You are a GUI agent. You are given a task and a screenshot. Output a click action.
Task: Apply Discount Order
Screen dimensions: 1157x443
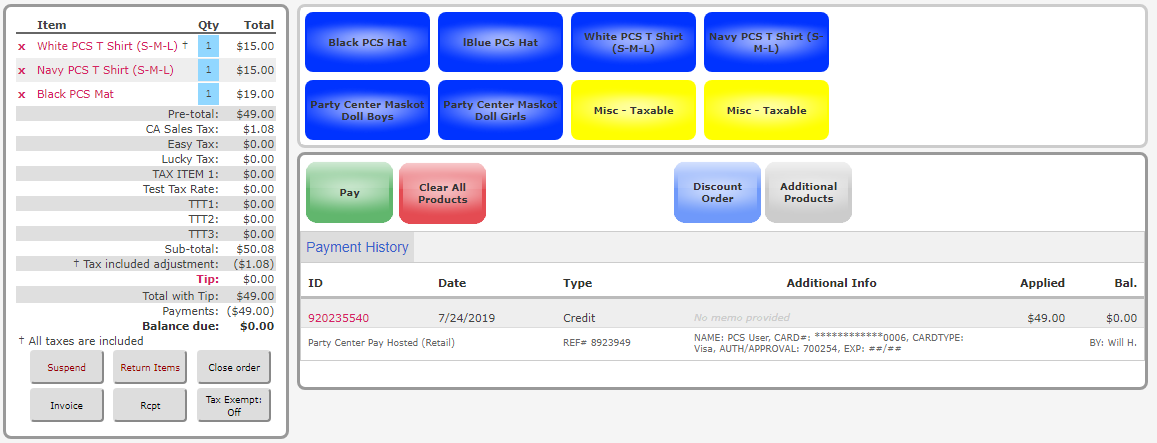[717, 193]
